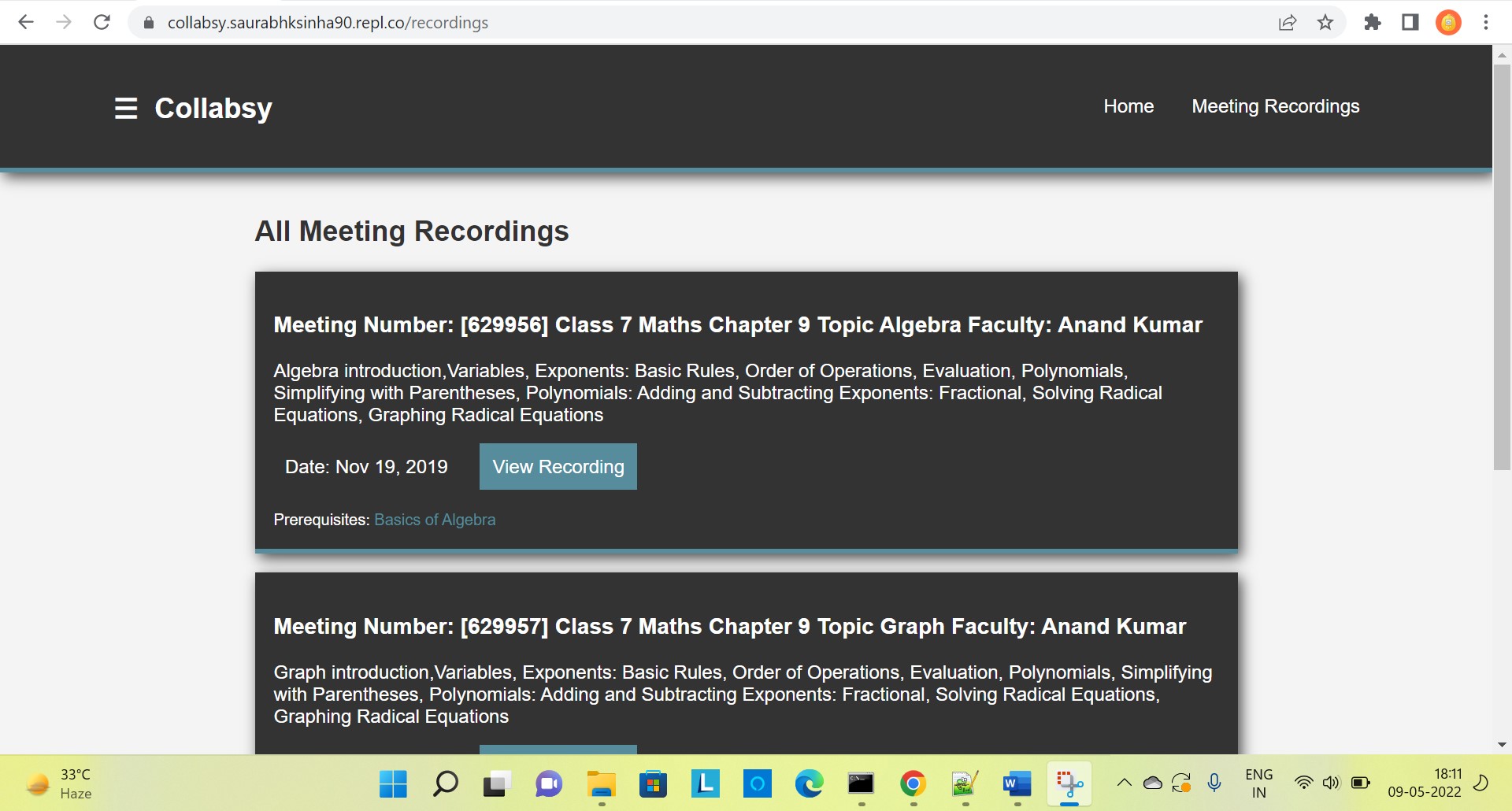The height and width of the screenshot is (811, 1512).
Task: Open Task View on the taskbar
Action: tap(497, 784)
